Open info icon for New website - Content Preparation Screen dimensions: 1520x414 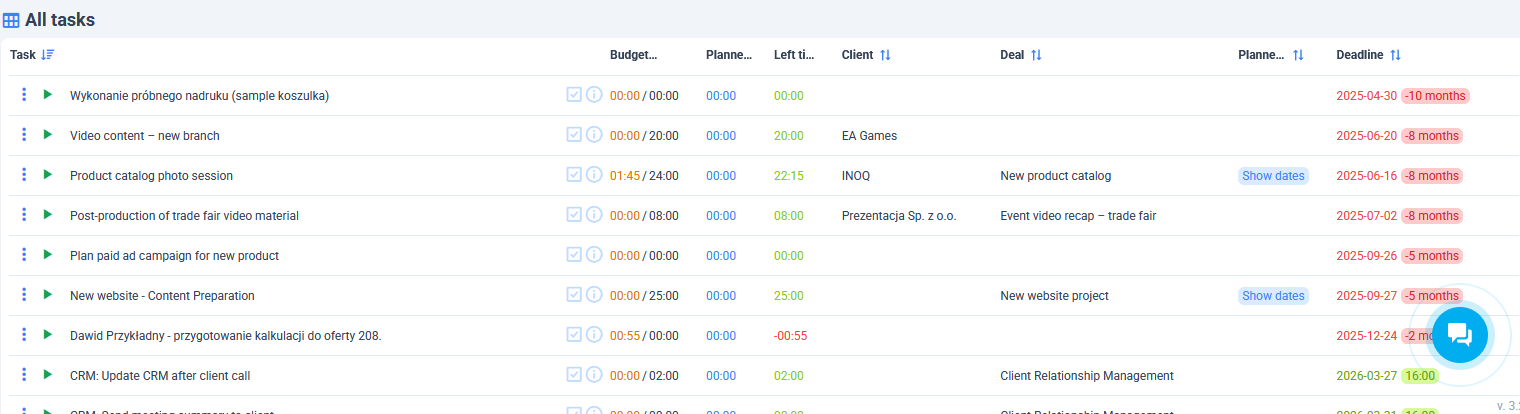(593, 295)
